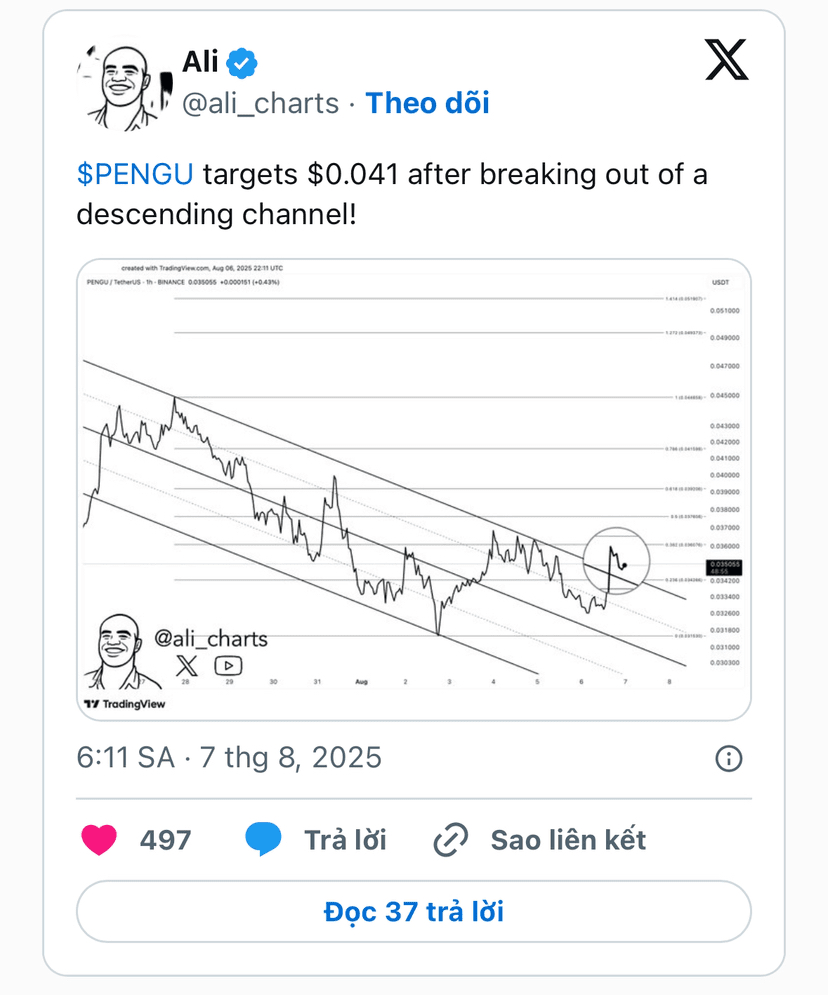Open the @ali_charts handle
Image resolution: width=828 pixels, height=995 pixels.
[x=261, y=103]
